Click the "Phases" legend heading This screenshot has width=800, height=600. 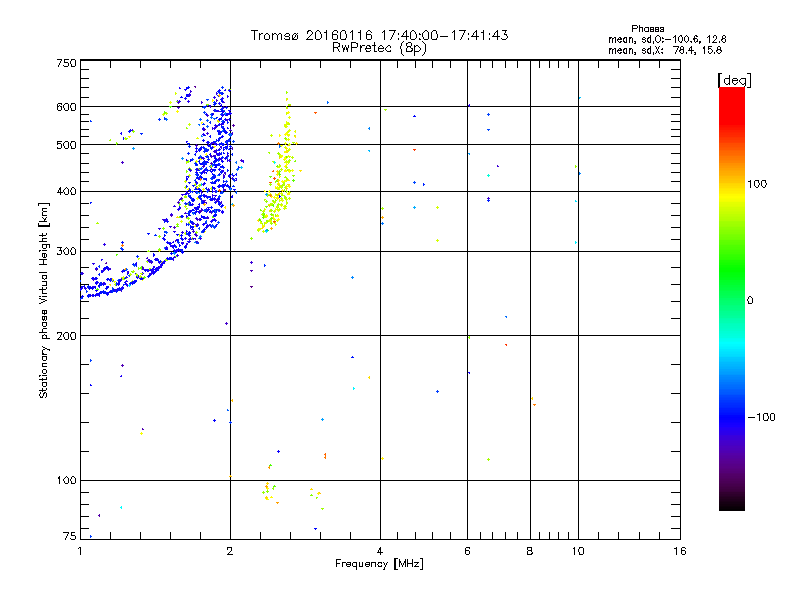(x=647, y=29)
